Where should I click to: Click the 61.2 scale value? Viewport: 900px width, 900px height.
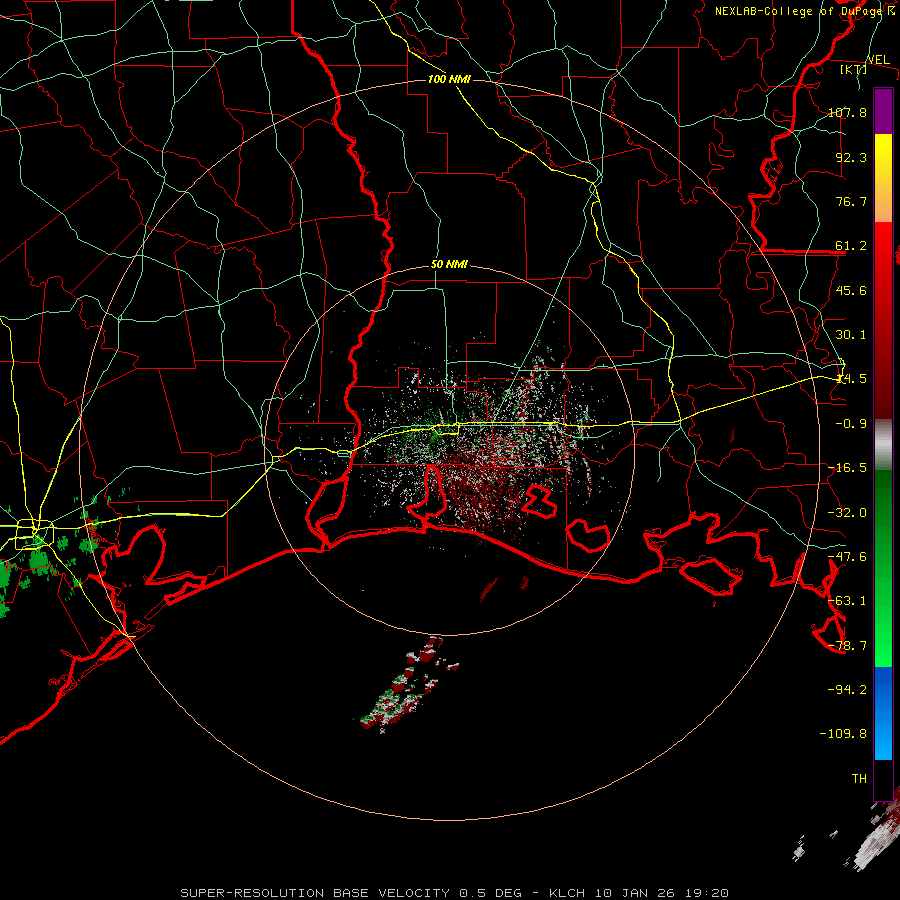coord(851,246)
